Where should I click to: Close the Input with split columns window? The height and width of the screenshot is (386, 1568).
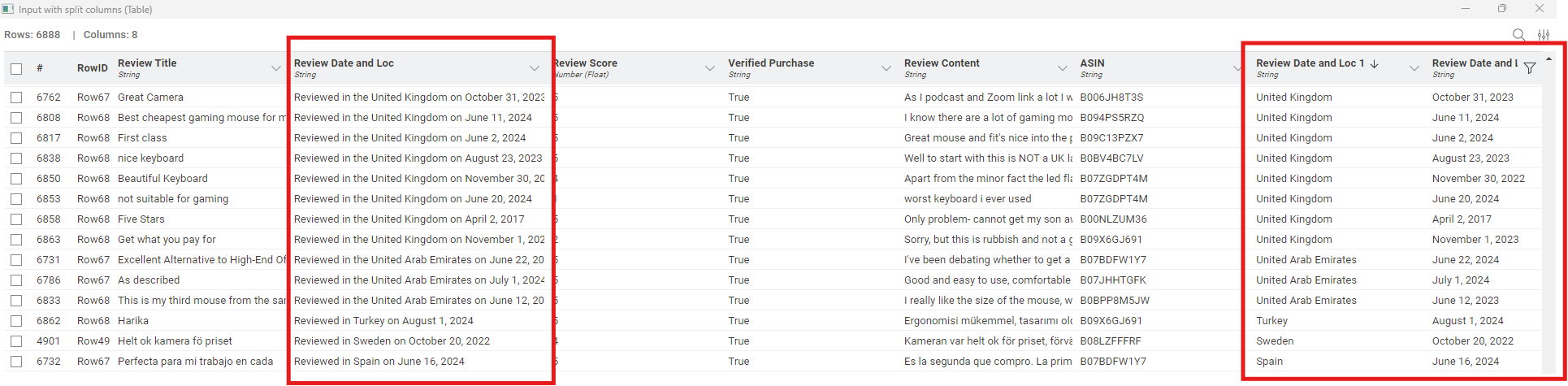click(1540, 9)
